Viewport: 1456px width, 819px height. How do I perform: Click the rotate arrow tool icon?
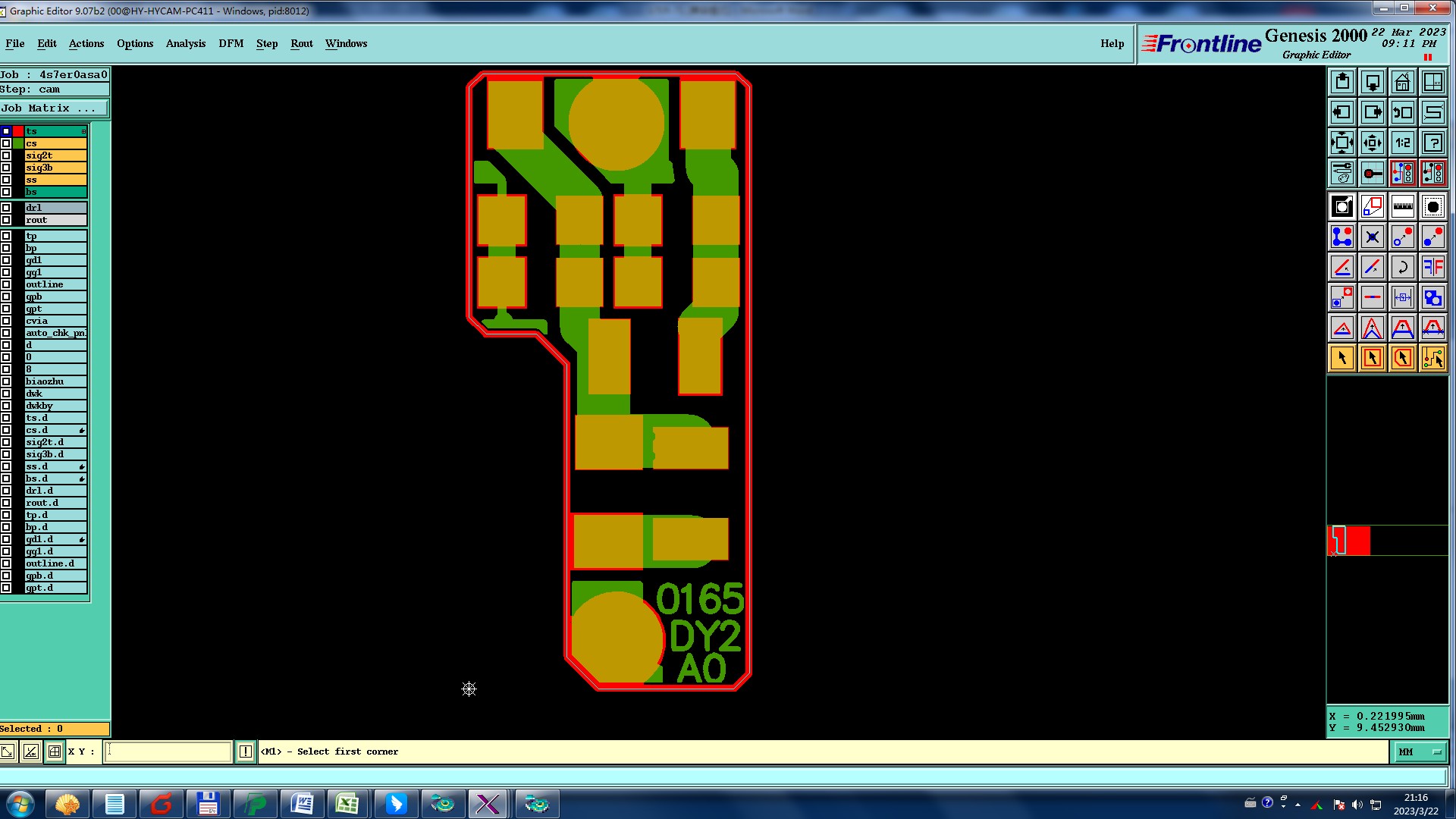pos(1402,267)
